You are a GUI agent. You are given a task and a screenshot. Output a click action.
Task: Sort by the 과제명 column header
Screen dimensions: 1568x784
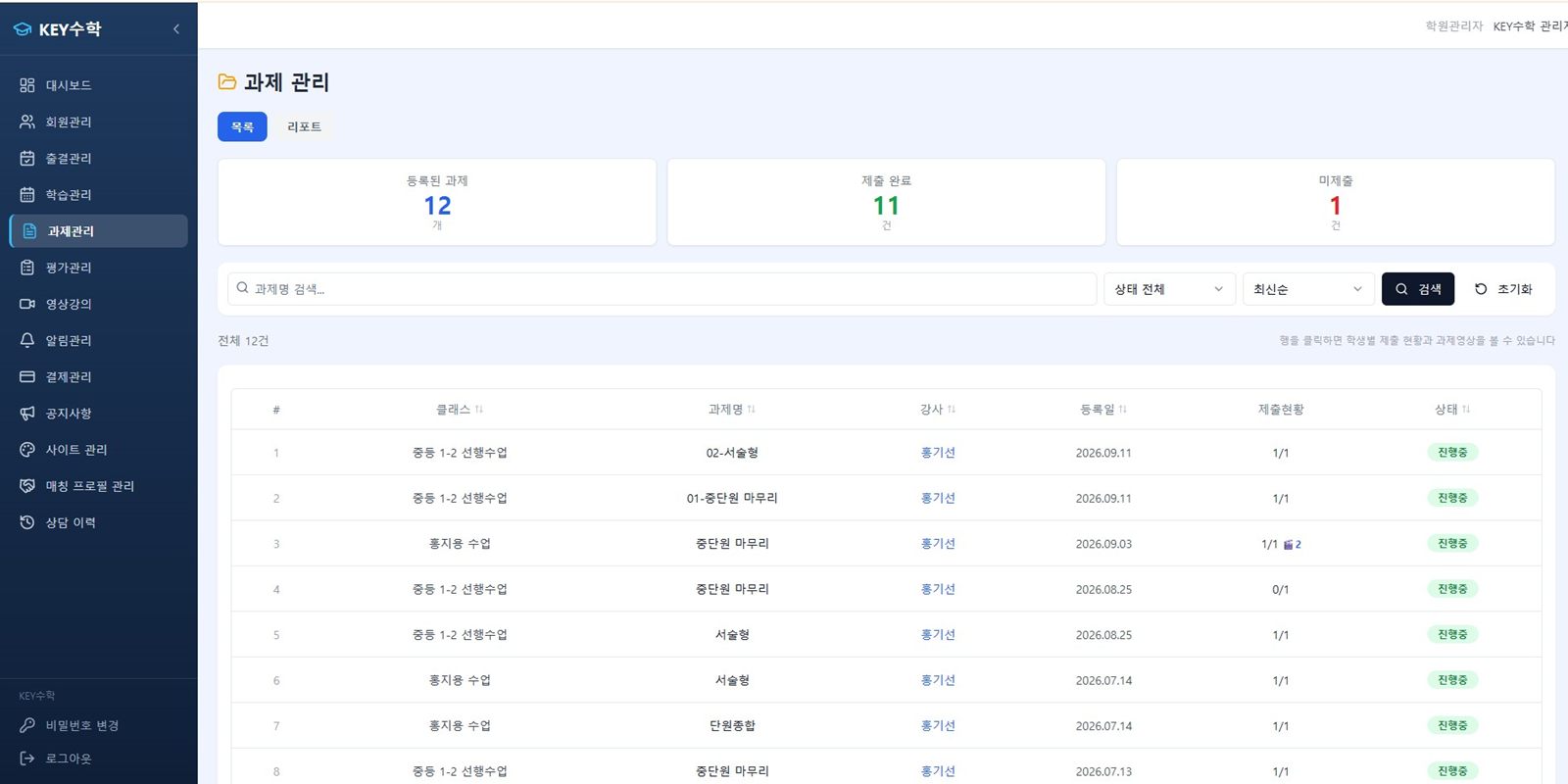tap(732, 410)
